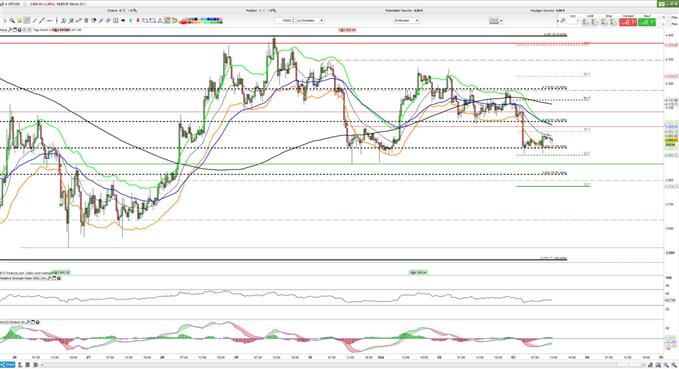The image size is (679, 369).
Task: Click the blue Share button
Action: click(7, 365)
